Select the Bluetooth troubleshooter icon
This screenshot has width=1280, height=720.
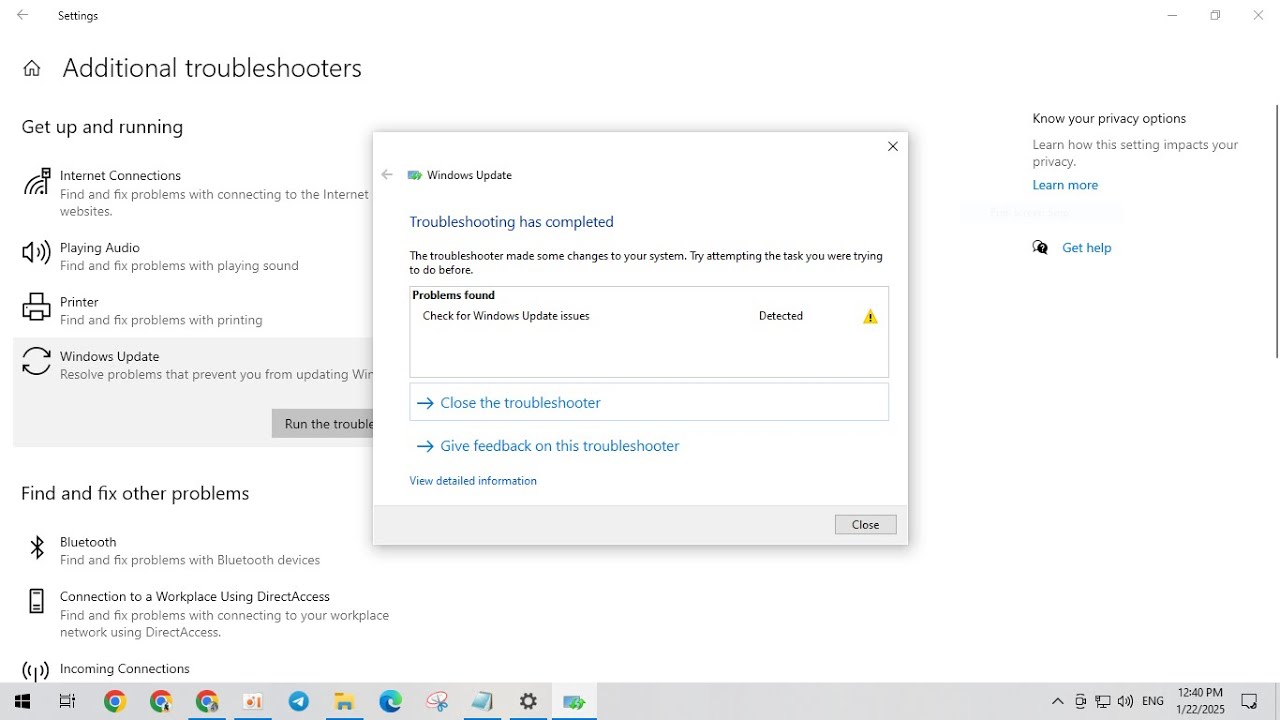tap(37, 547)
